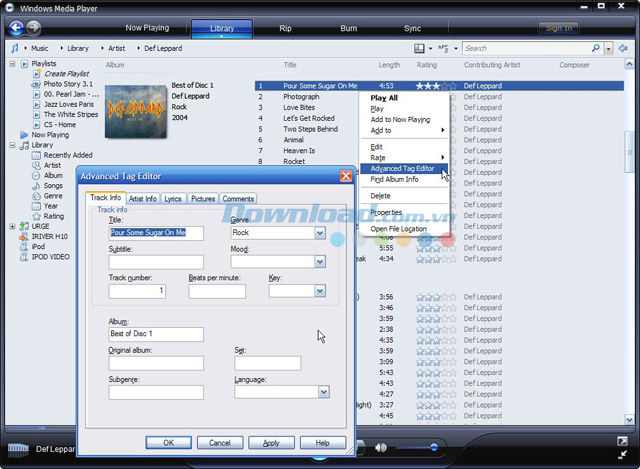Choose Advanced Tag Editor in context menu

[x=404, y=169]
